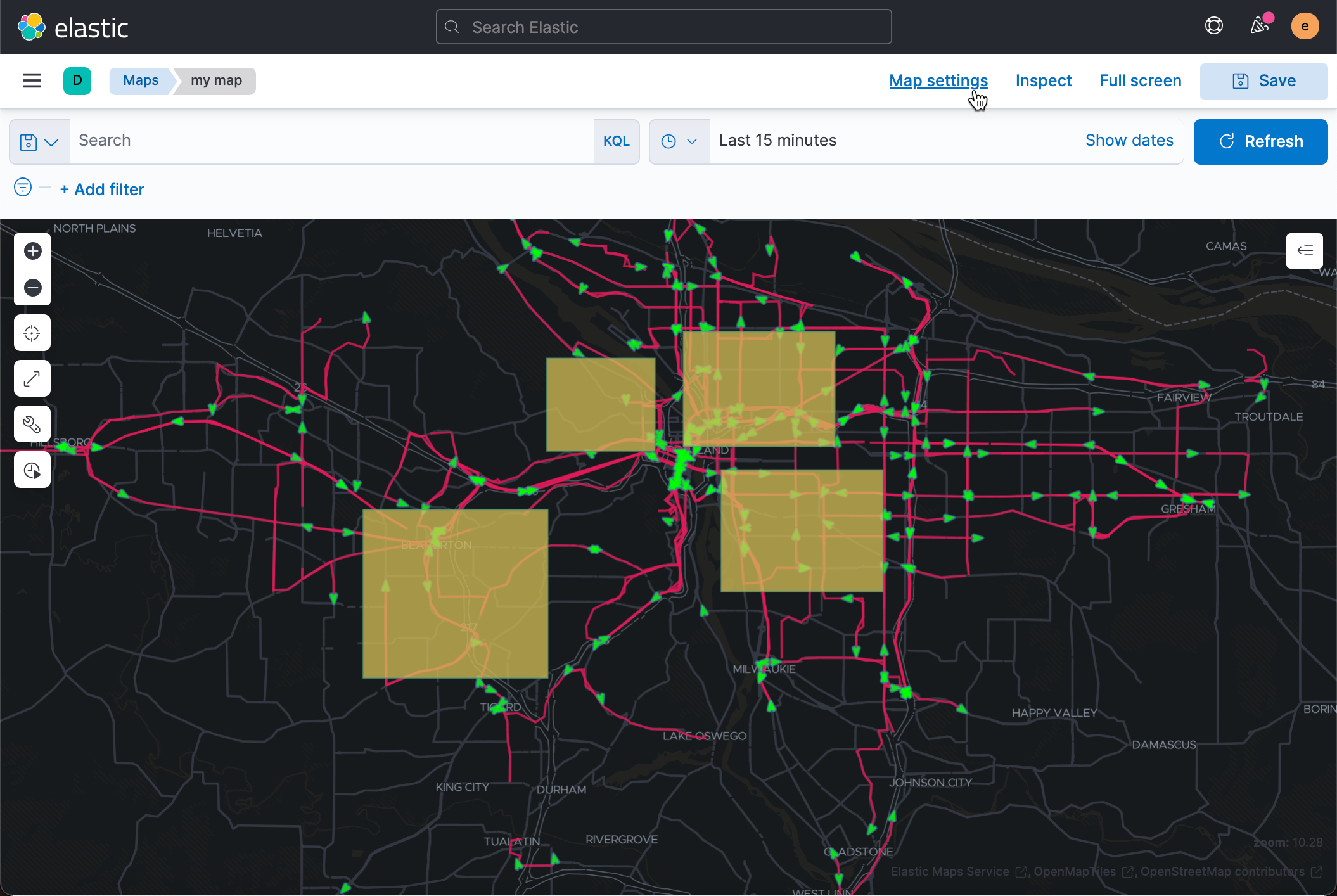Show dates in the time picker

pos(1129,140)
